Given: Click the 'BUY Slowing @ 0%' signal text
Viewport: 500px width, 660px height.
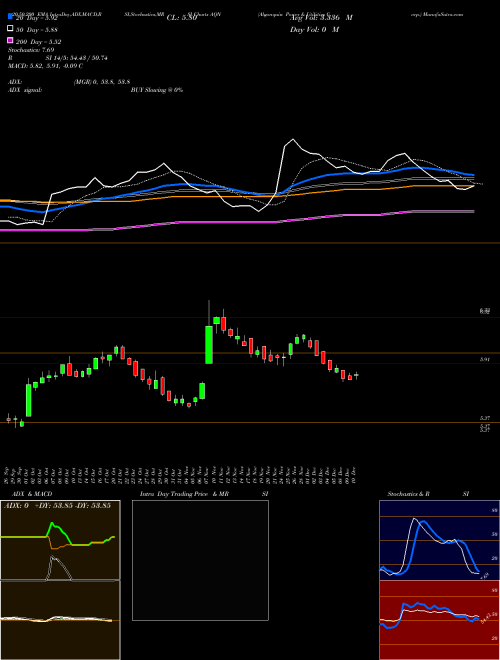Looking at the screenshot, I should pyautogui.click(x=157, y=90).
